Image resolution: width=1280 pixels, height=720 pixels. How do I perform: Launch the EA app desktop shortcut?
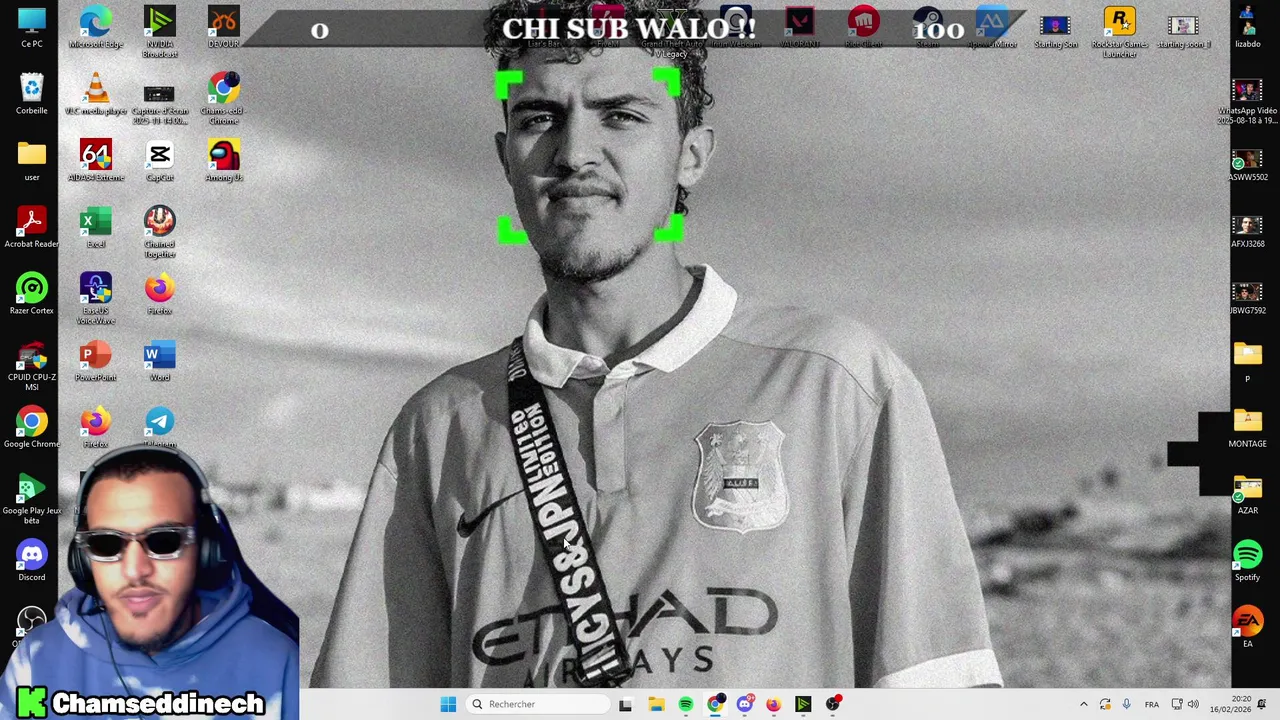tap(1248, 626)
